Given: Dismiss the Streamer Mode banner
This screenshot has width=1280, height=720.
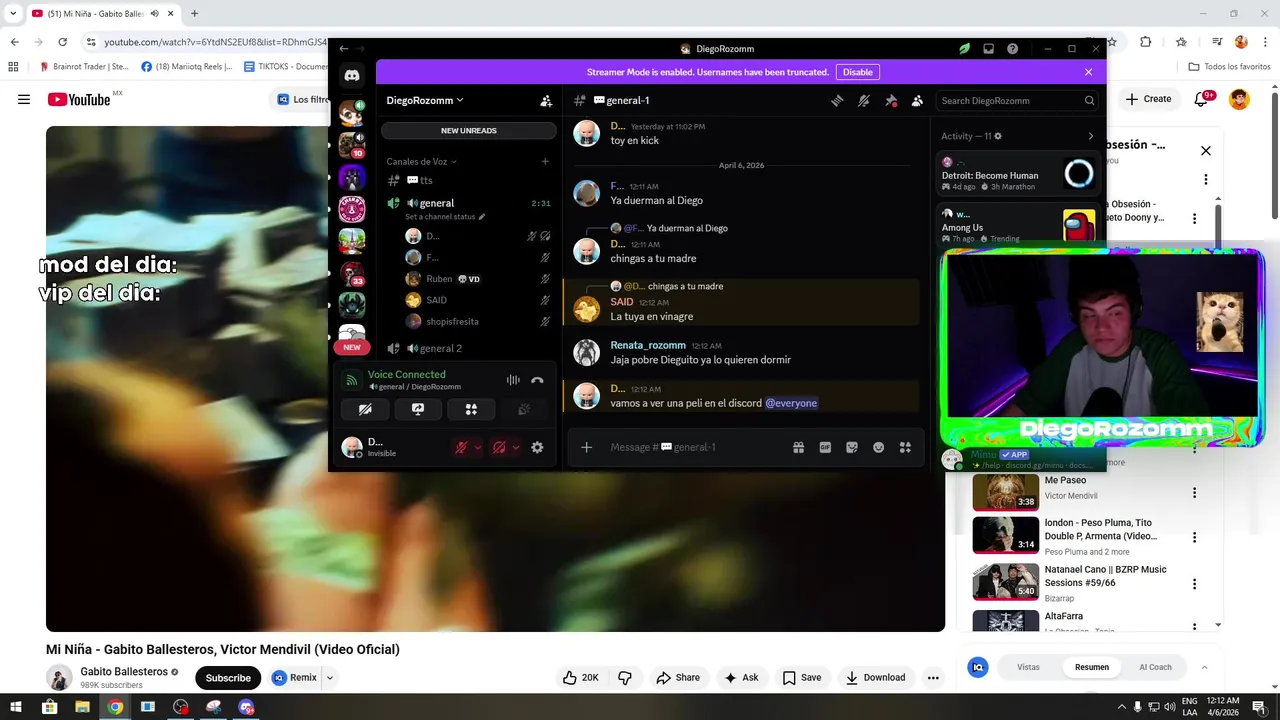Looking at the screenshot, I should tap(1088, 72).
